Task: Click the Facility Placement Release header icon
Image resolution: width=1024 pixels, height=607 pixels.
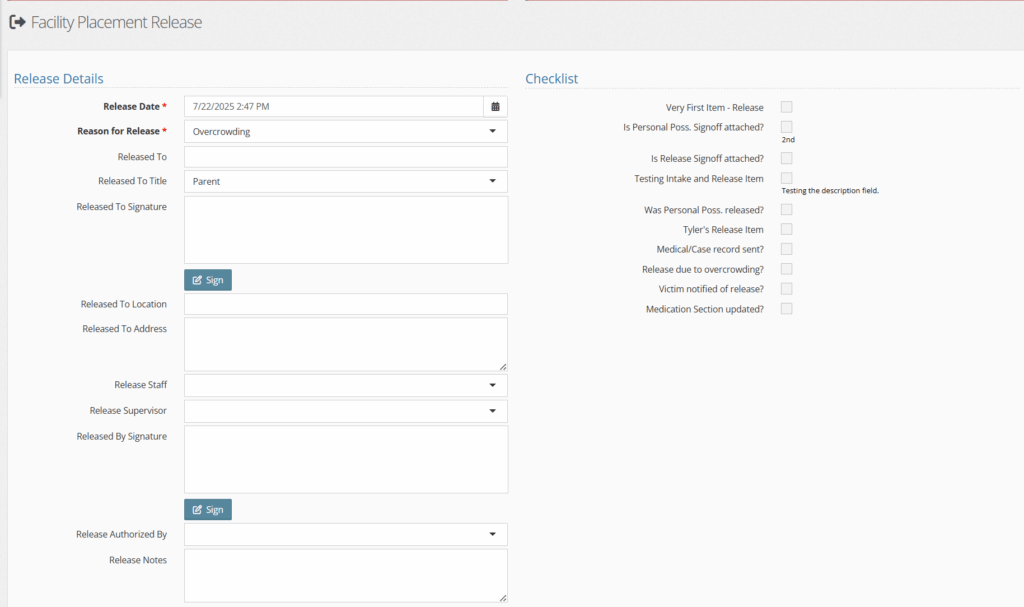Action: pos(18,22)
